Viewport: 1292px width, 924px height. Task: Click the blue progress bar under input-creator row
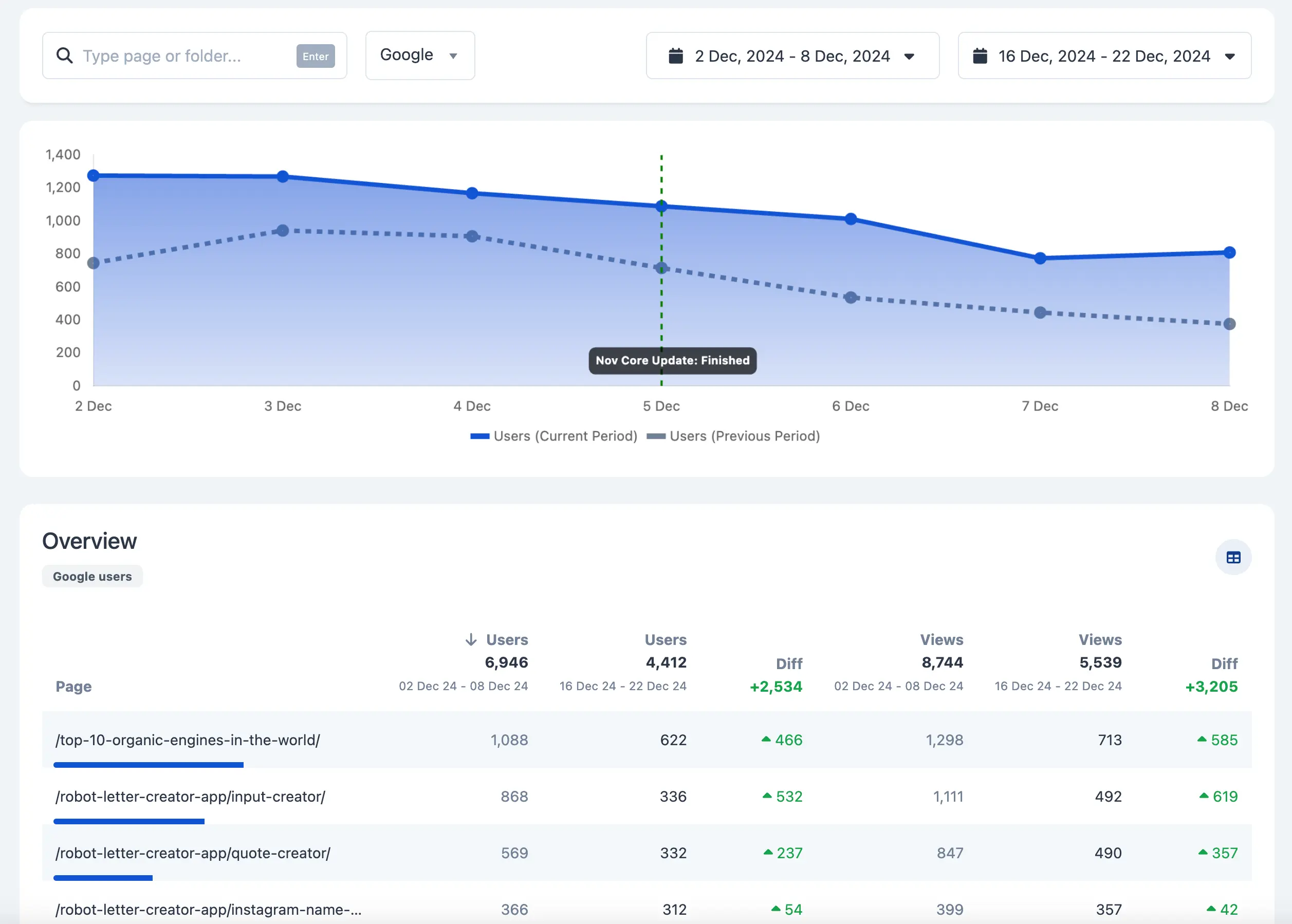pos(129,821)
